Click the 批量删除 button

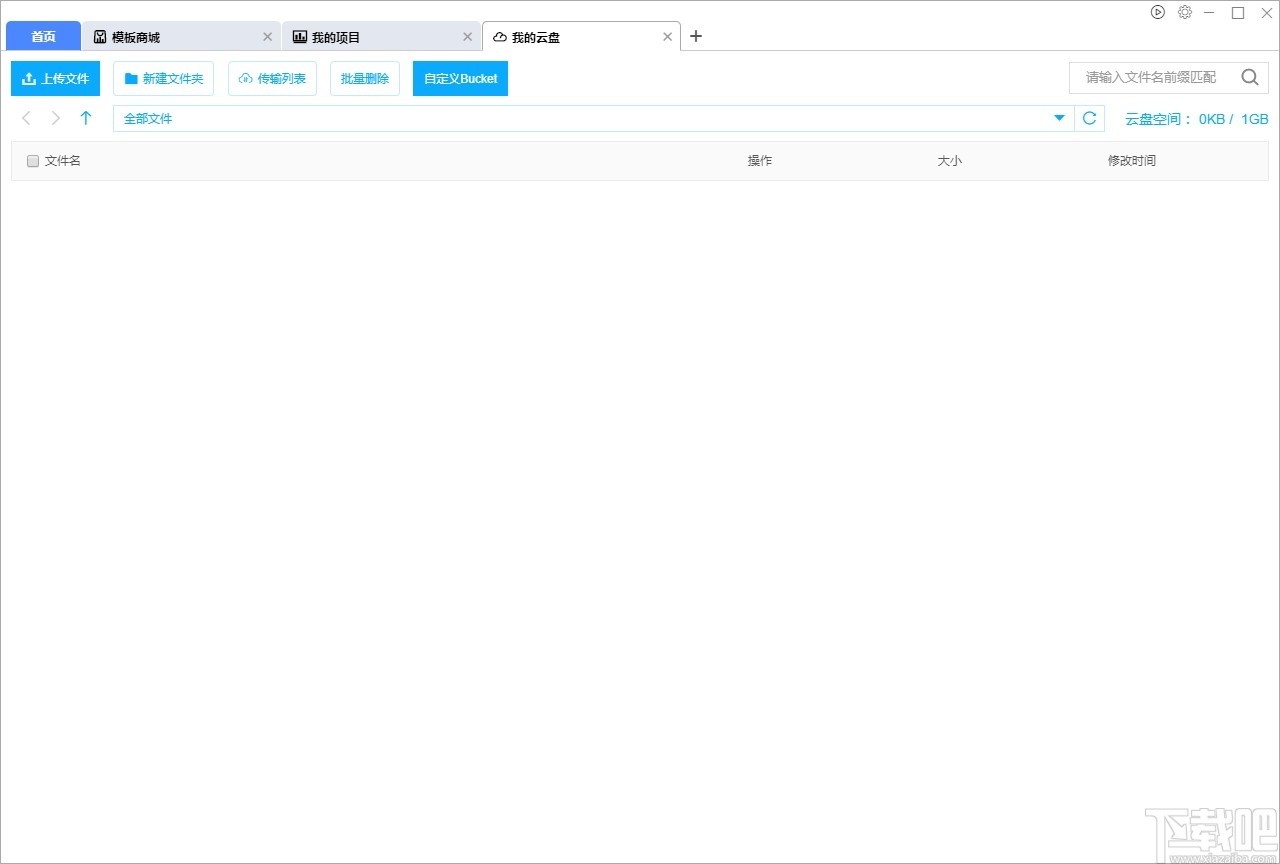[365, 78]
